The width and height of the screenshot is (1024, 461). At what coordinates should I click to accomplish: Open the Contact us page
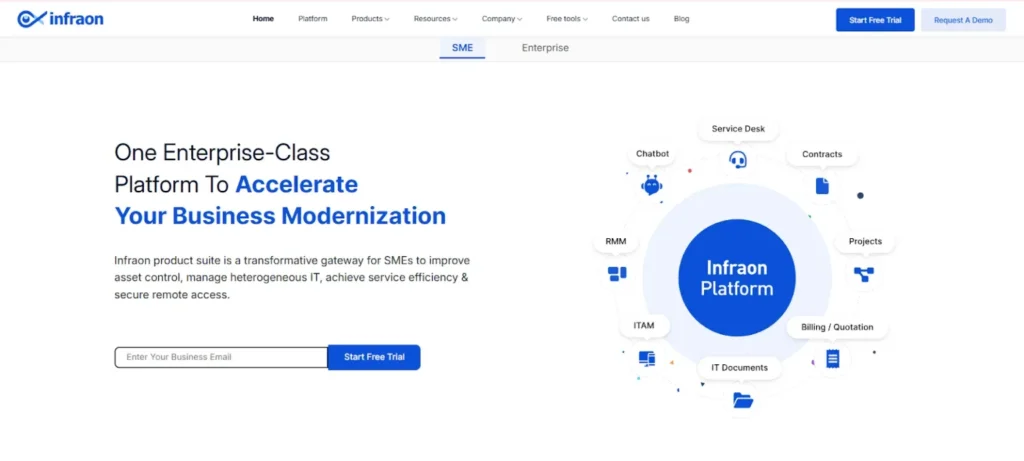pos(631,19)
